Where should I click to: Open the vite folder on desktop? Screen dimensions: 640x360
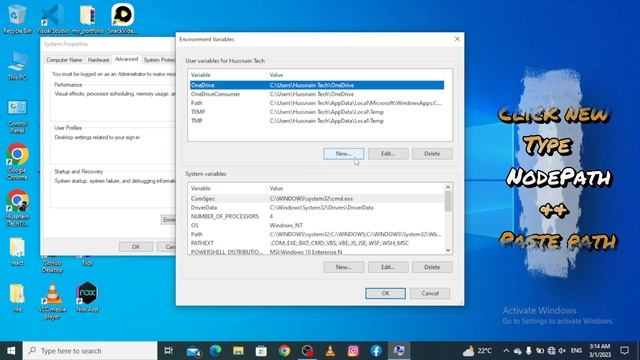(x=17, y=298)
